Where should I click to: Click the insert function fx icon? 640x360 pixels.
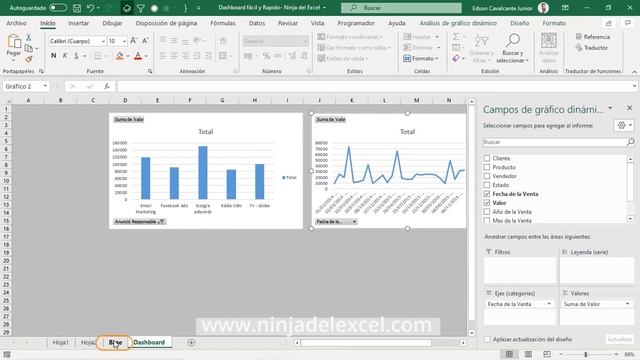107,86
